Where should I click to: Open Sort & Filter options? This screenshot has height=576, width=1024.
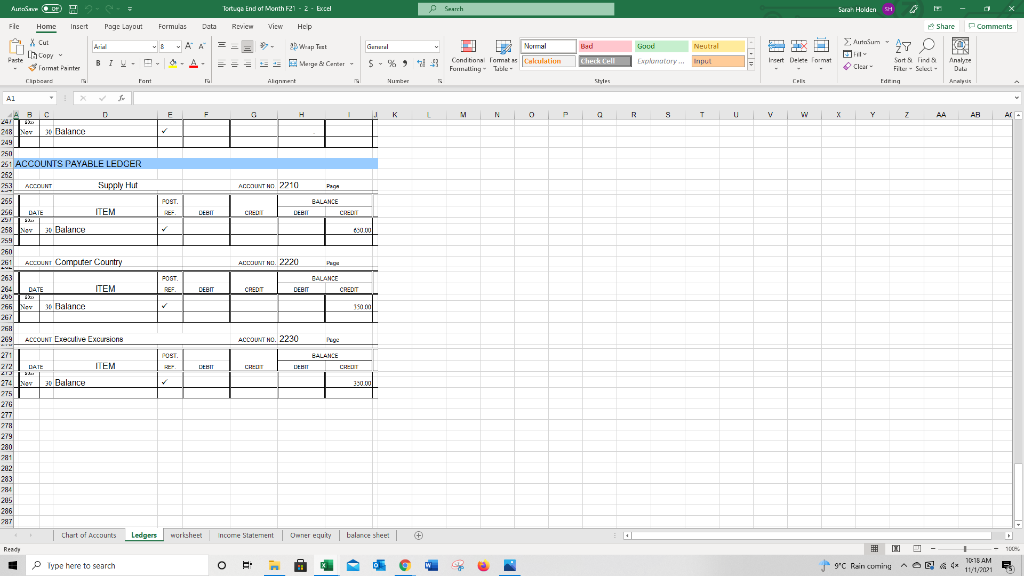click(903, 56)
